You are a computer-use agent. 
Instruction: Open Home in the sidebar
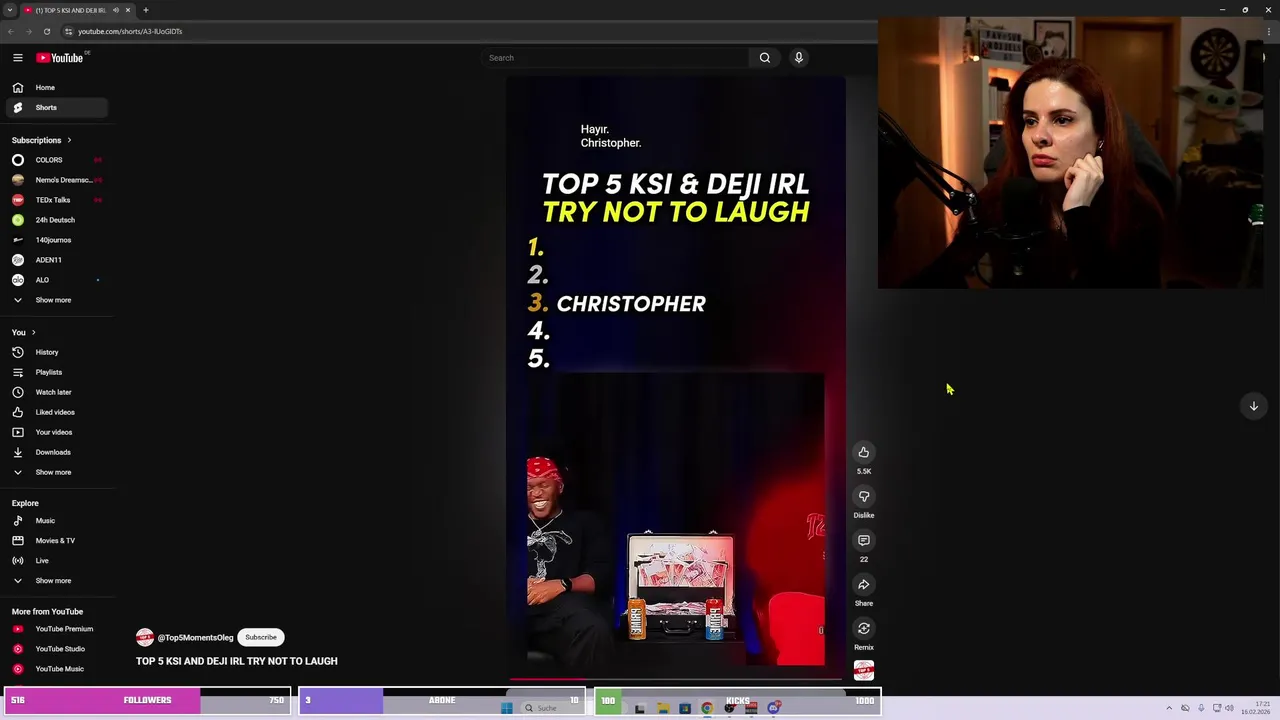coord(55,88)
